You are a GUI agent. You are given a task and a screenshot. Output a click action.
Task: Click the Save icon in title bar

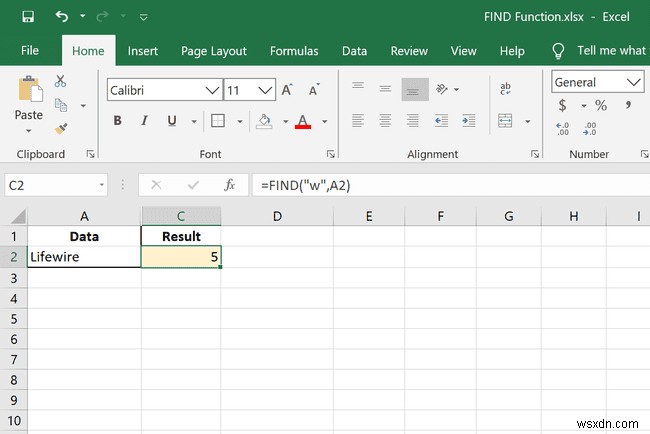click(x=28, y=17)
